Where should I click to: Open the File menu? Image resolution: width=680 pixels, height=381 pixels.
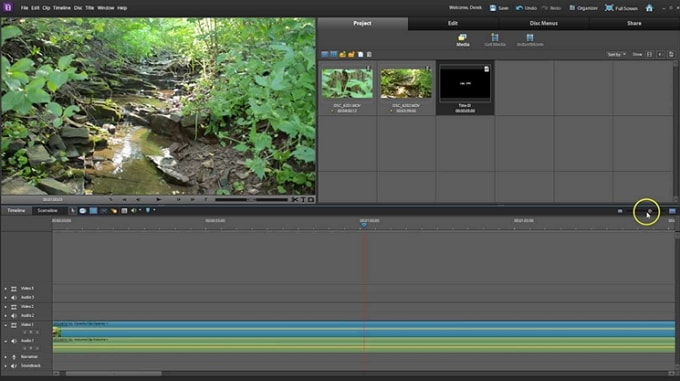point(24,8)
